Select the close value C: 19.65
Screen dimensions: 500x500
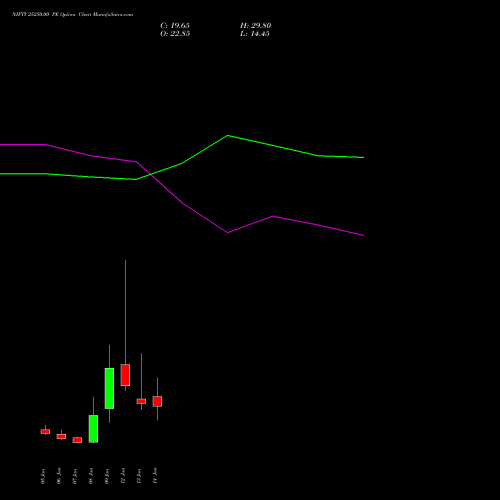click(175, 26)
